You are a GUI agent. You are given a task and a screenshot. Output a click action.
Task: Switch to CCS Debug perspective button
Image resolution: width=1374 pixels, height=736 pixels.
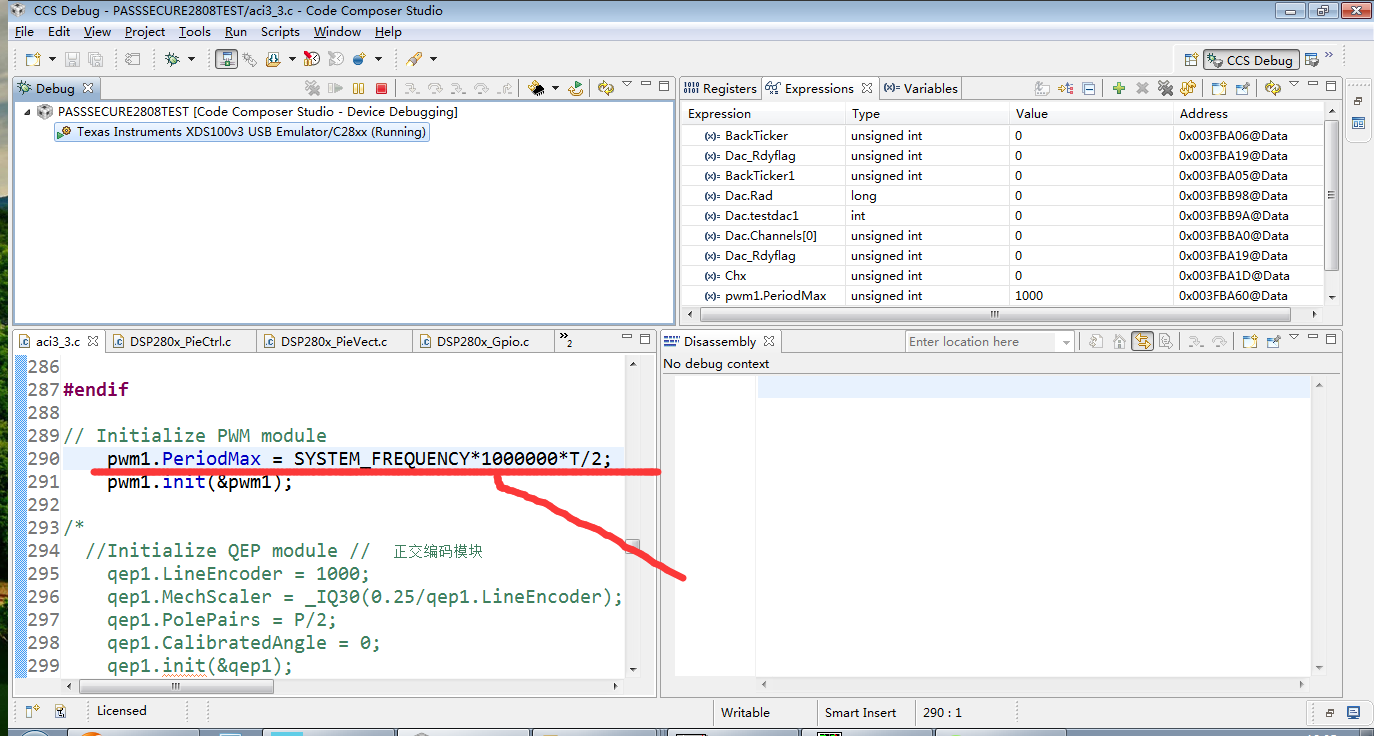1249,60
